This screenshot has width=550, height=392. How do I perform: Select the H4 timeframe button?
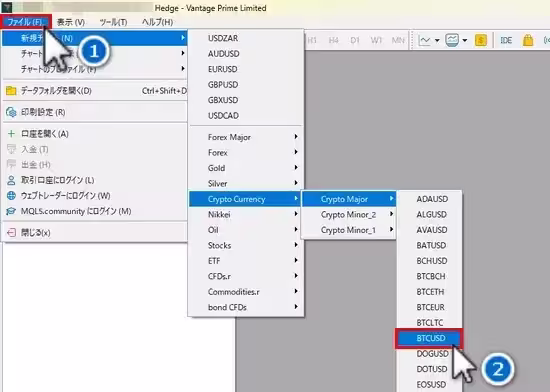click(333, 40)
